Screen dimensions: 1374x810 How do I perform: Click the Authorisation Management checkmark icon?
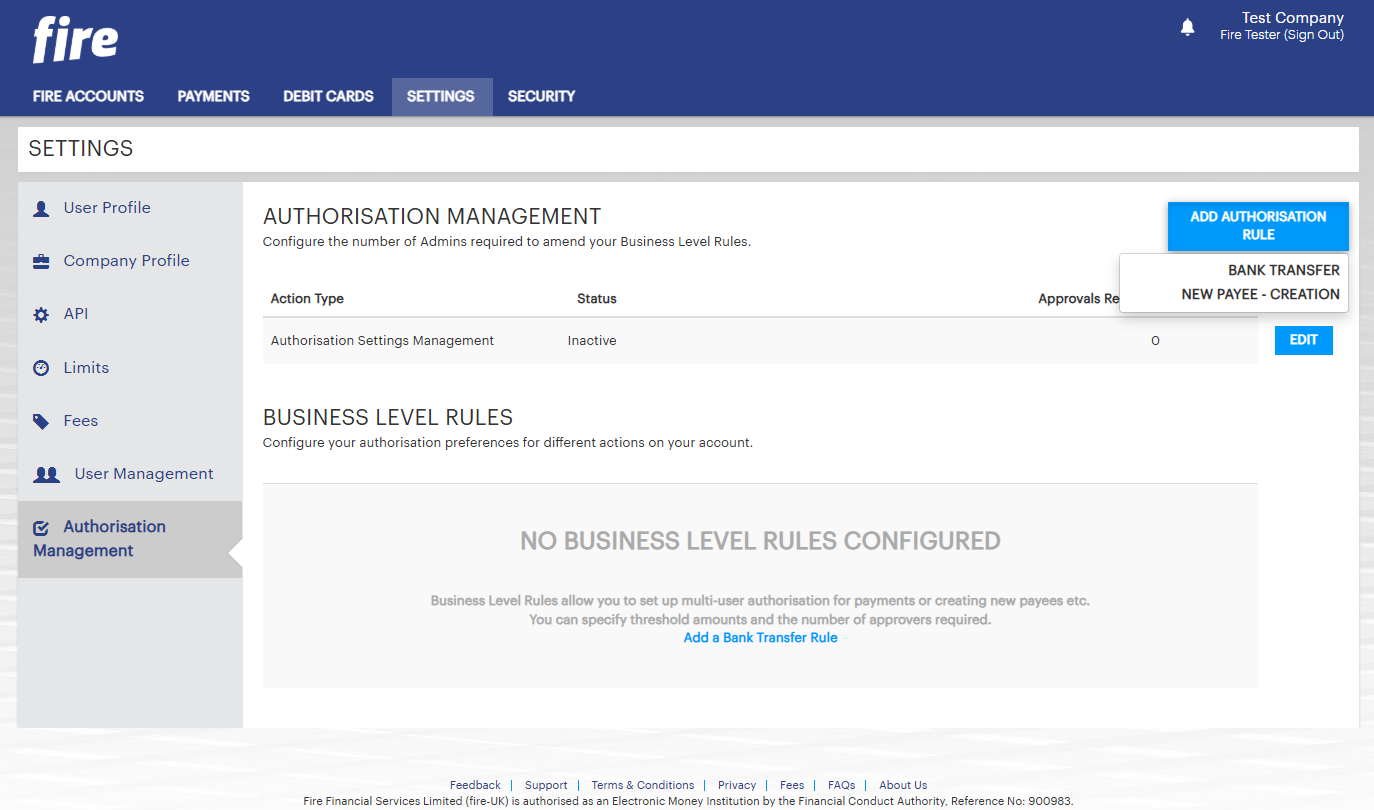41,526
